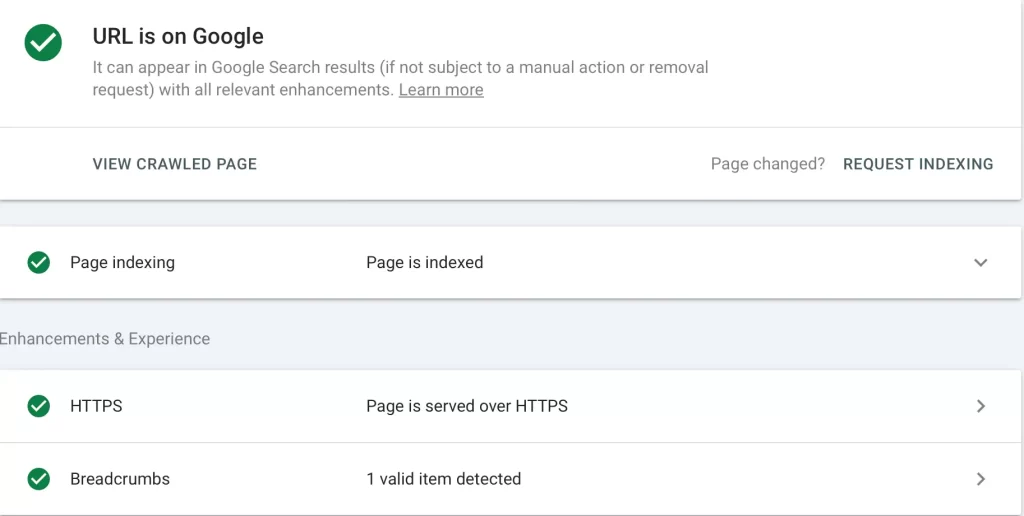Open the Learn more link
Viewport: 1024px width, 516px height.
(441, 89)
